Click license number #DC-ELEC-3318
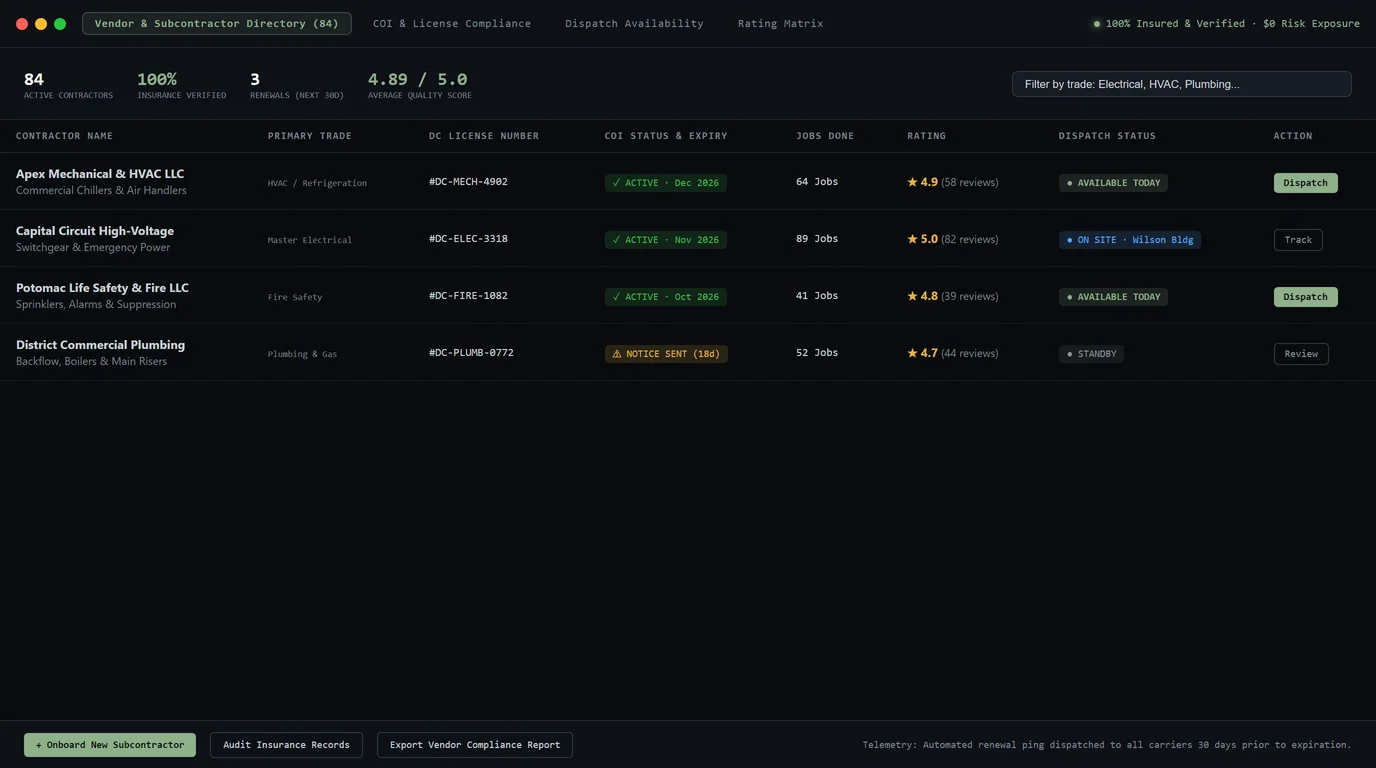 tap(468, 239)
